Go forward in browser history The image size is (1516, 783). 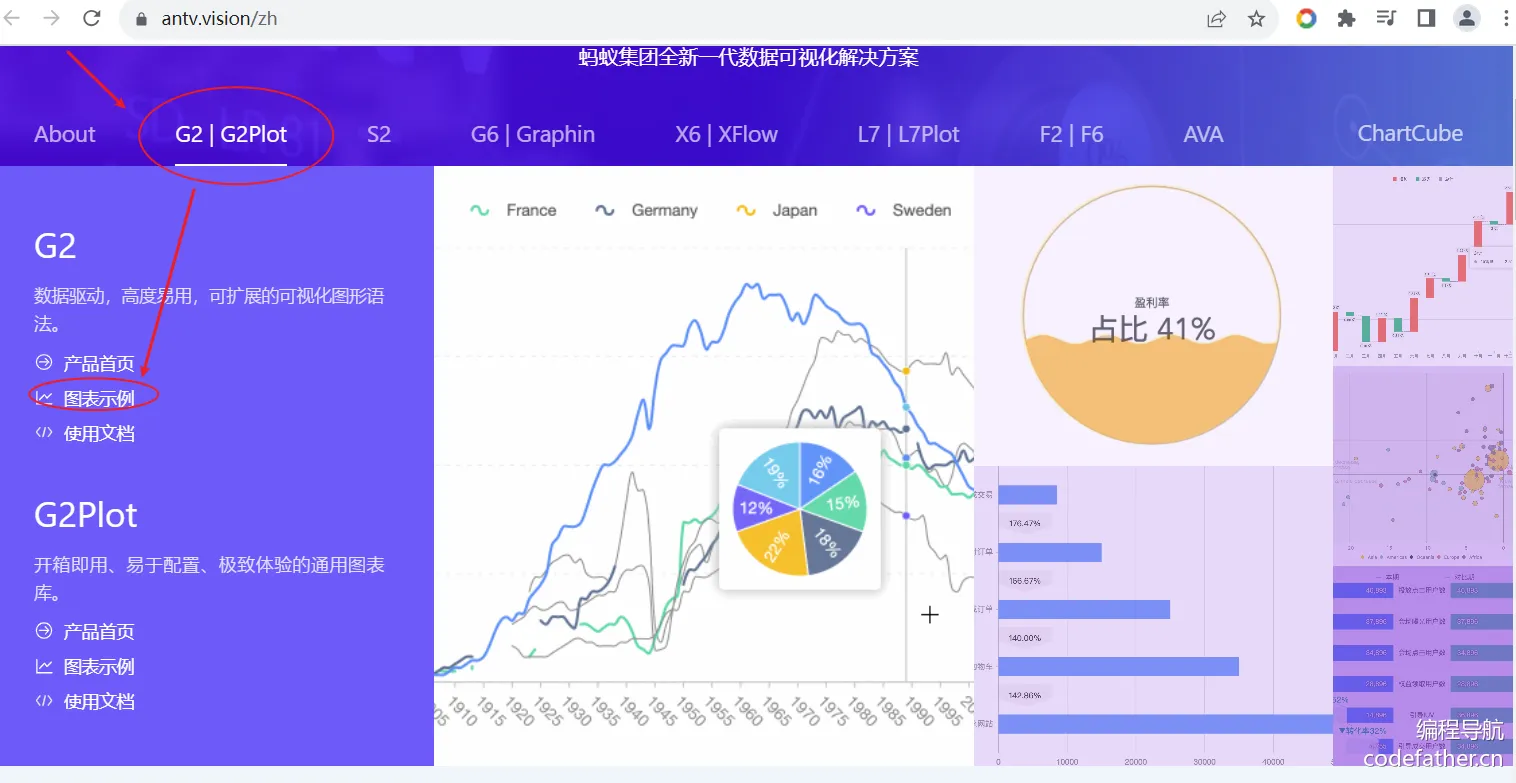[x=52, y=18]
